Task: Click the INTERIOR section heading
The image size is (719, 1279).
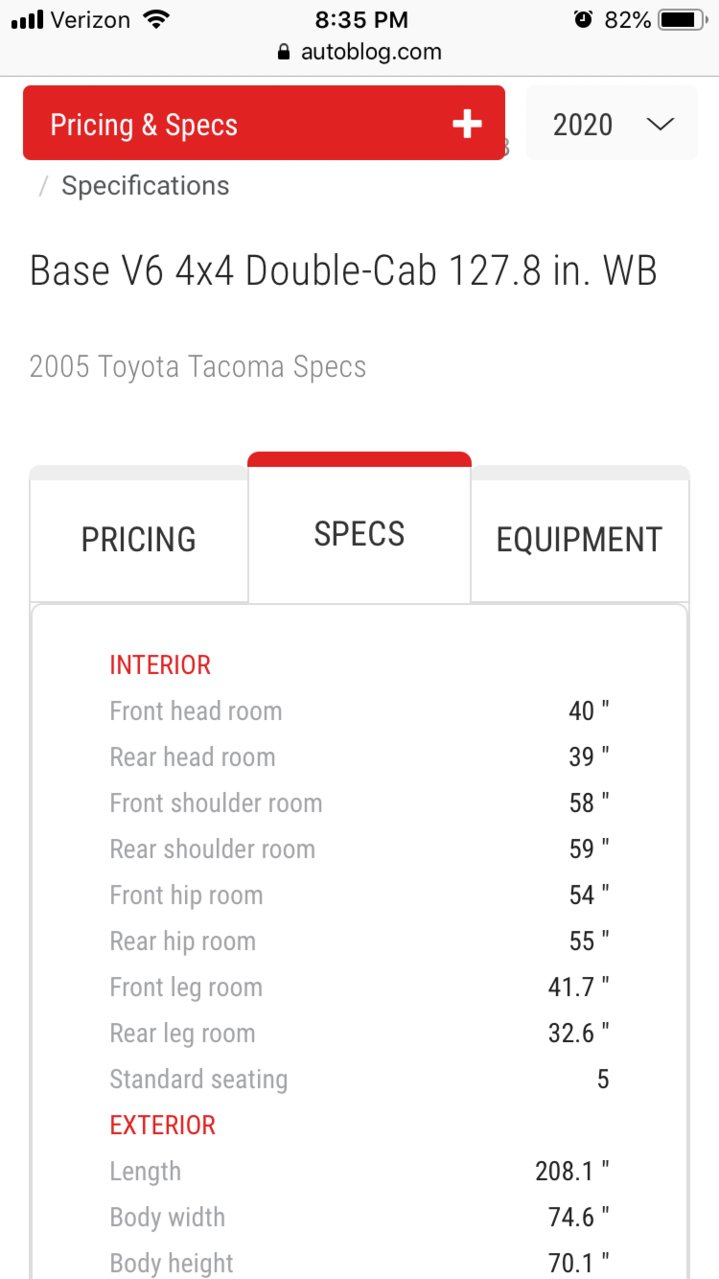Action: pyautogui.click(x=160, y=665)
